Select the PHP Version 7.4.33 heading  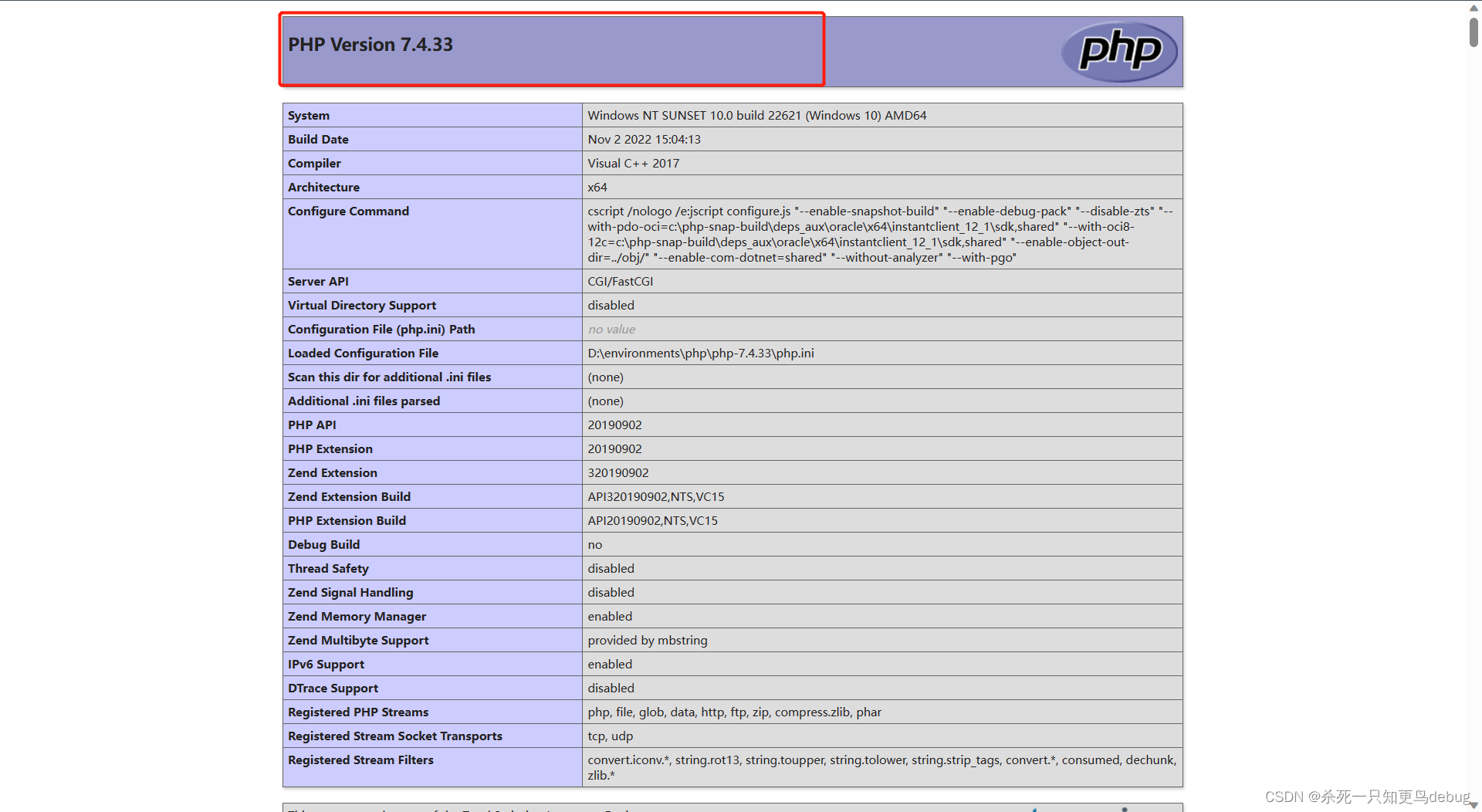point(370,44)
